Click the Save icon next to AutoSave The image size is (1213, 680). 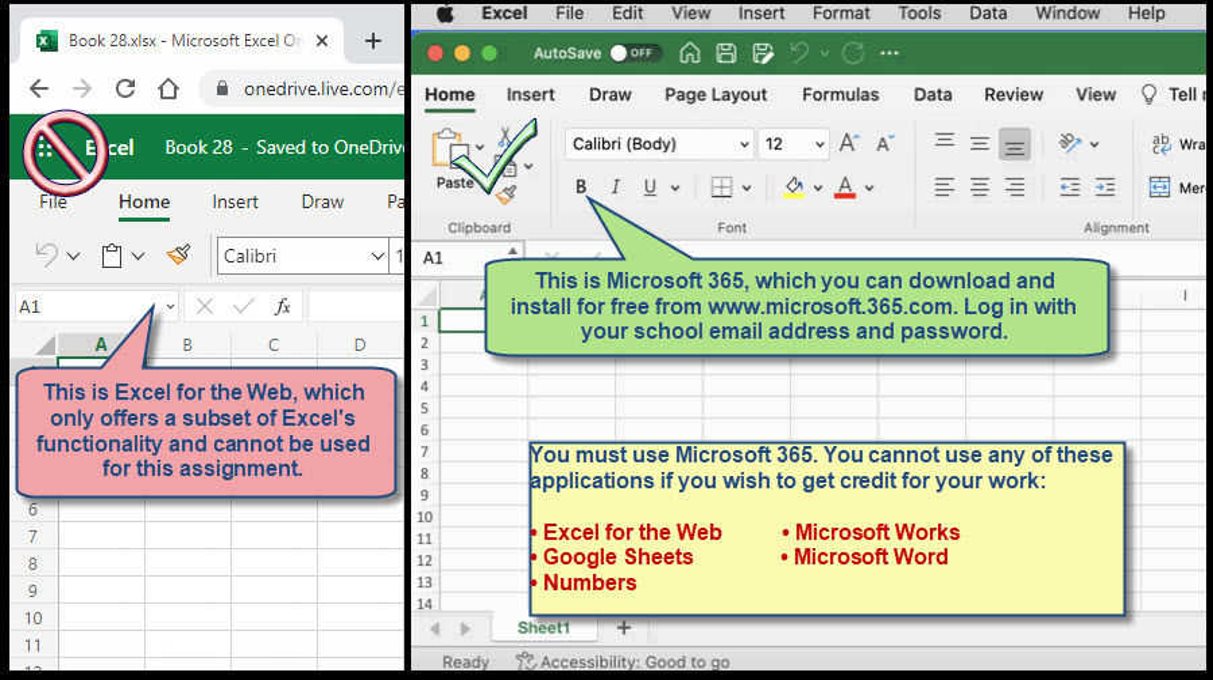tap(727, 53)
